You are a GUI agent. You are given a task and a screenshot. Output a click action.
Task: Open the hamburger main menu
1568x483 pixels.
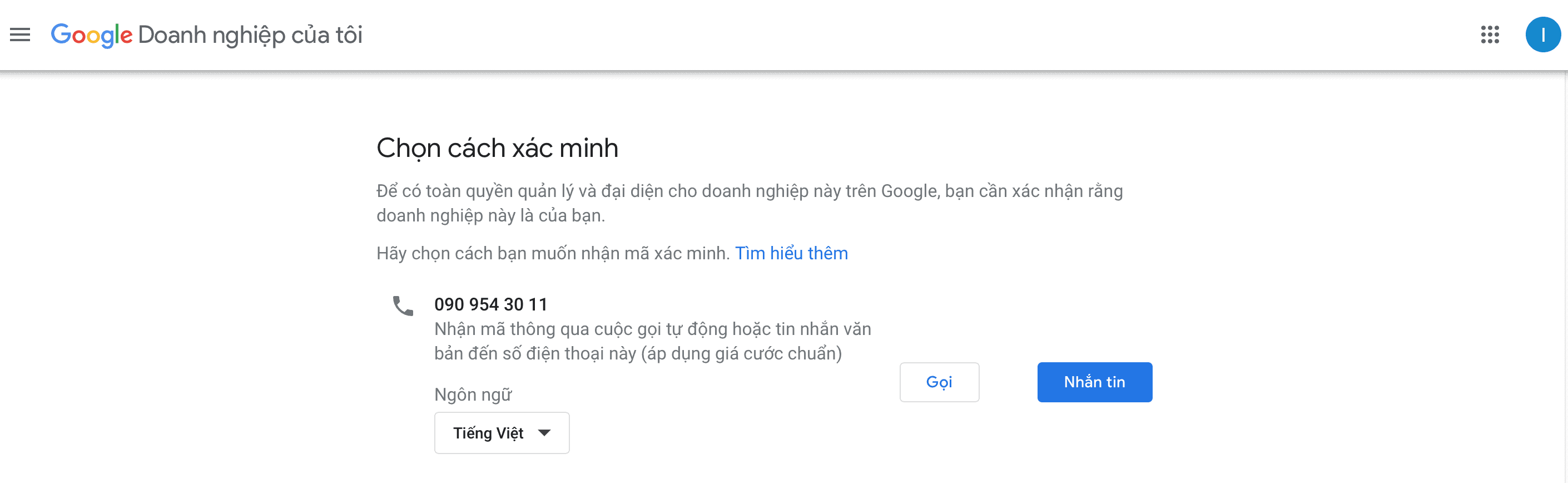(20, 34)
